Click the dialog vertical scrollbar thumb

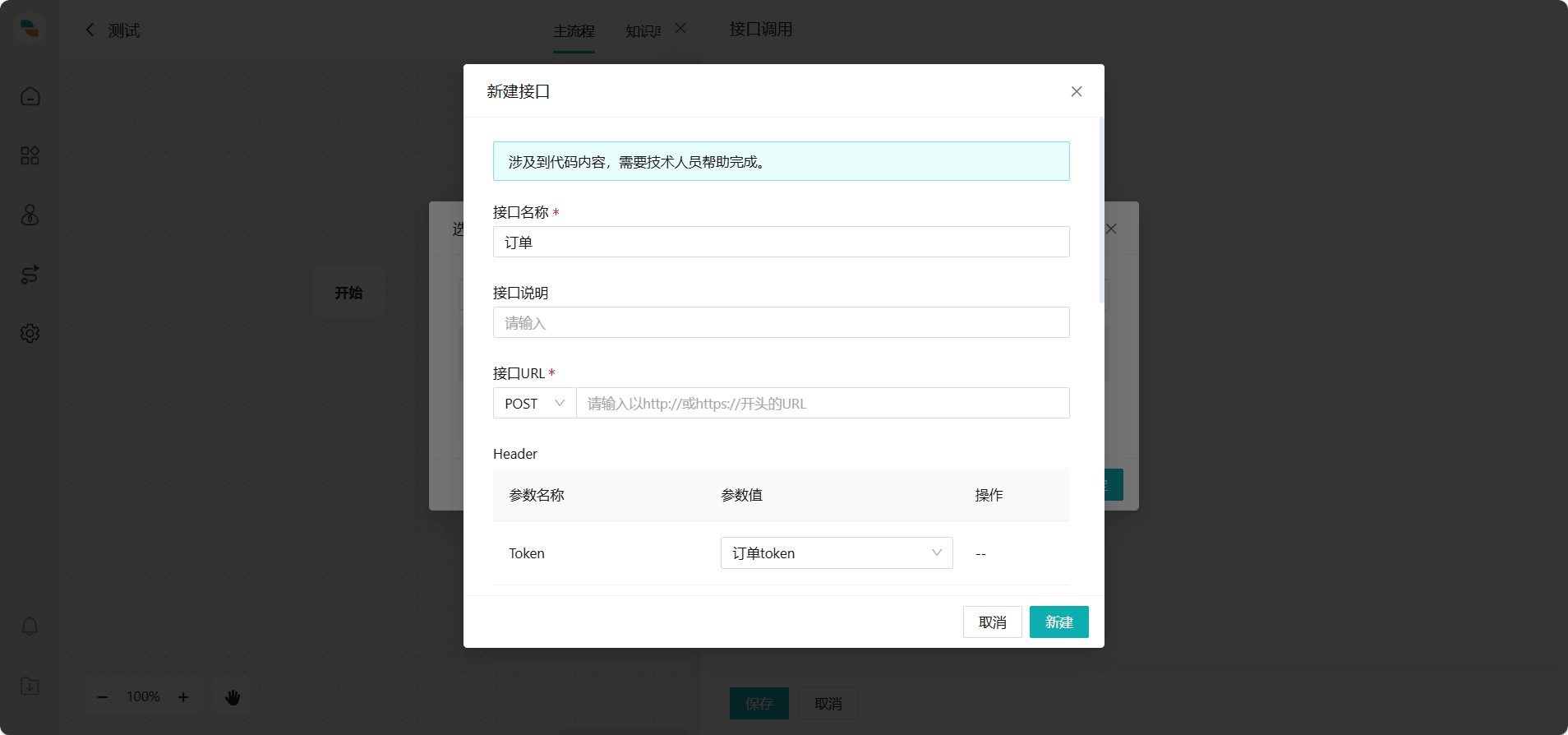pos(1101,210)
